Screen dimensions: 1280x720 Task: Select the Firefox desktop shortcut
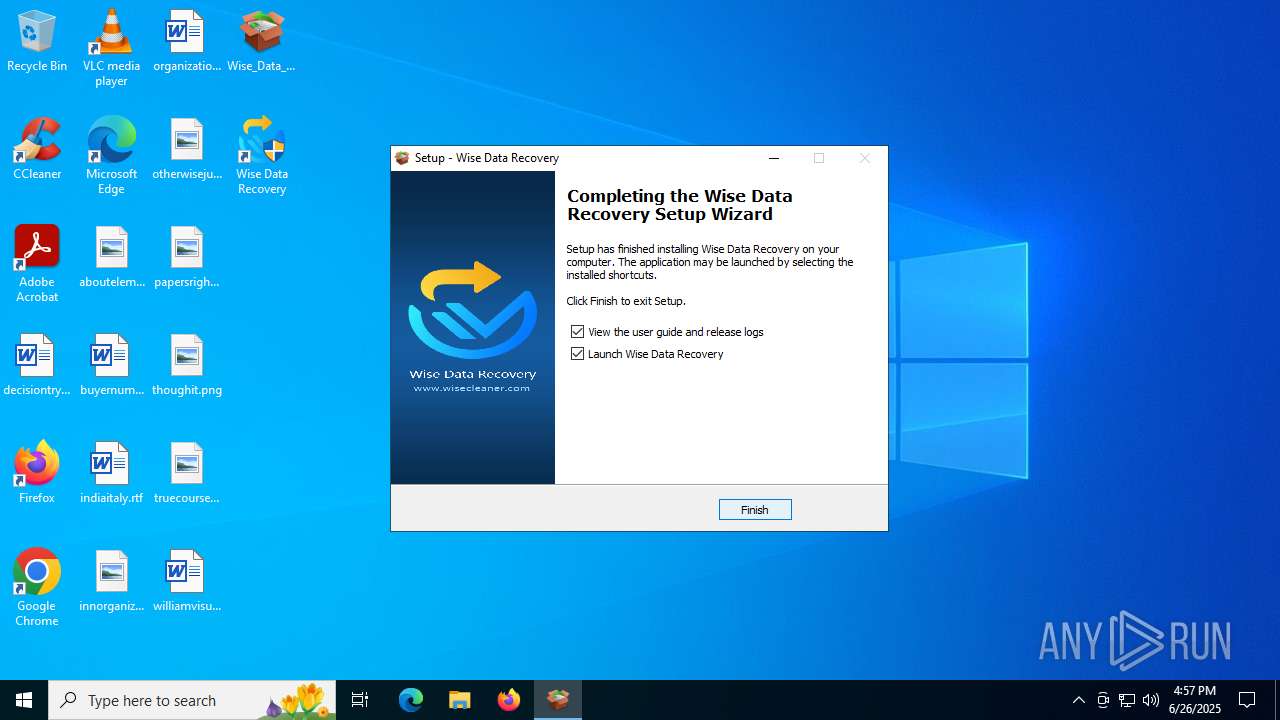[37, 473]
